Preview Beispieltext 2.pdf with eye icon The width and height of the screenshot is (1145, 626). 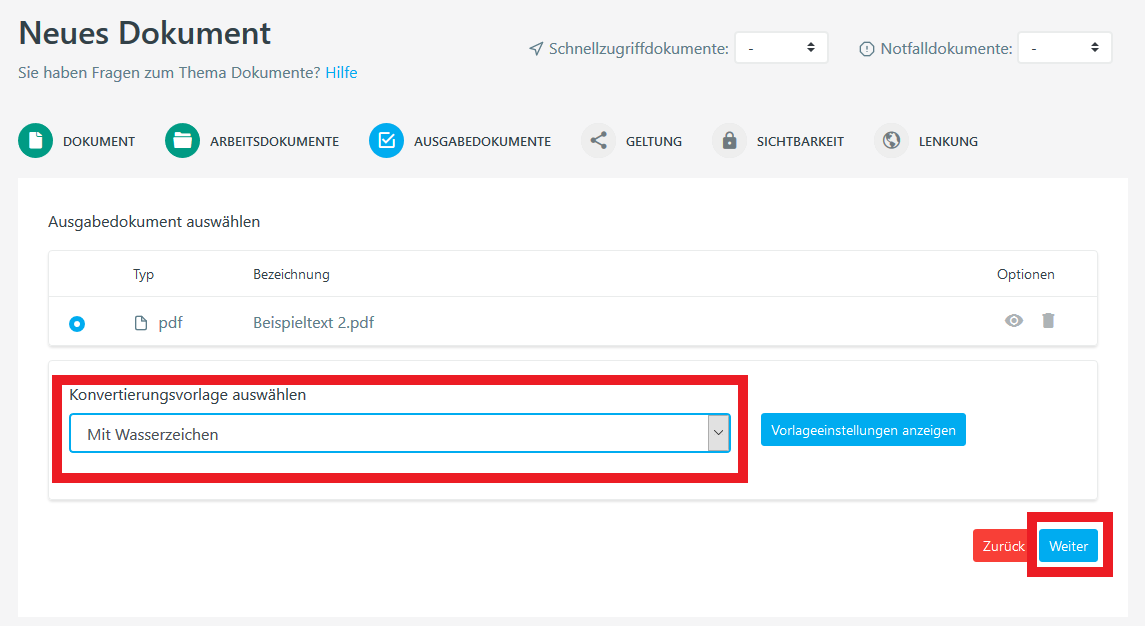(1014, 321)
